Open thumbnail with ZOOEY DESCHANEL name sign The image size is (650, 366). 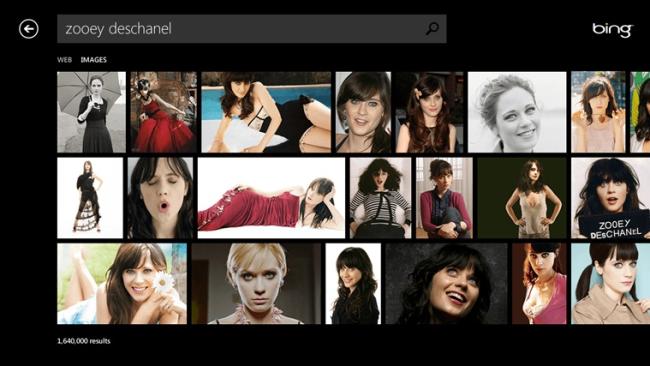[610, 198]
